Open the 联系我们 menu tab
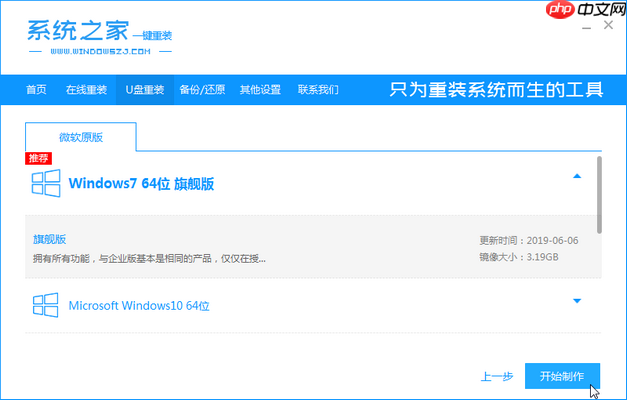This screenshot has width=627, height=400. tap(318, 90)
